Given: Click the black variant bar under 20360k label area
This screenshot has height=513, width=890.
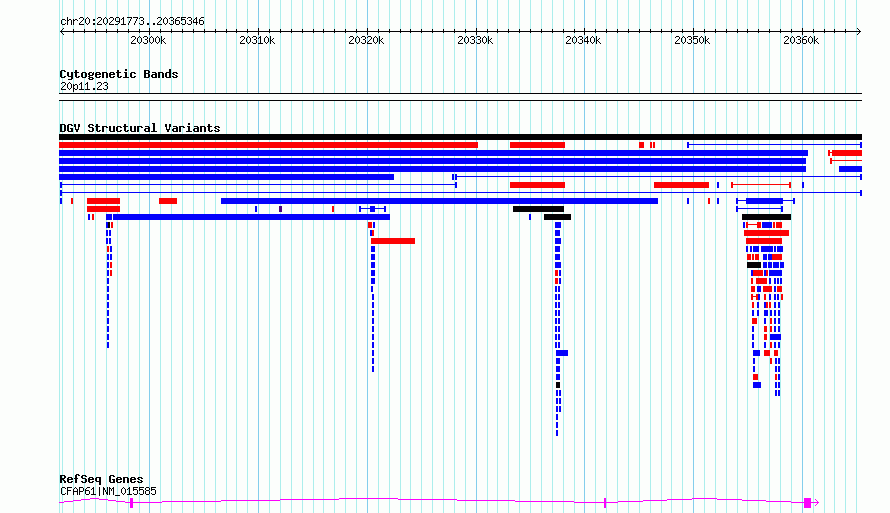Looking at the screenshot, I should coord(766,217).
